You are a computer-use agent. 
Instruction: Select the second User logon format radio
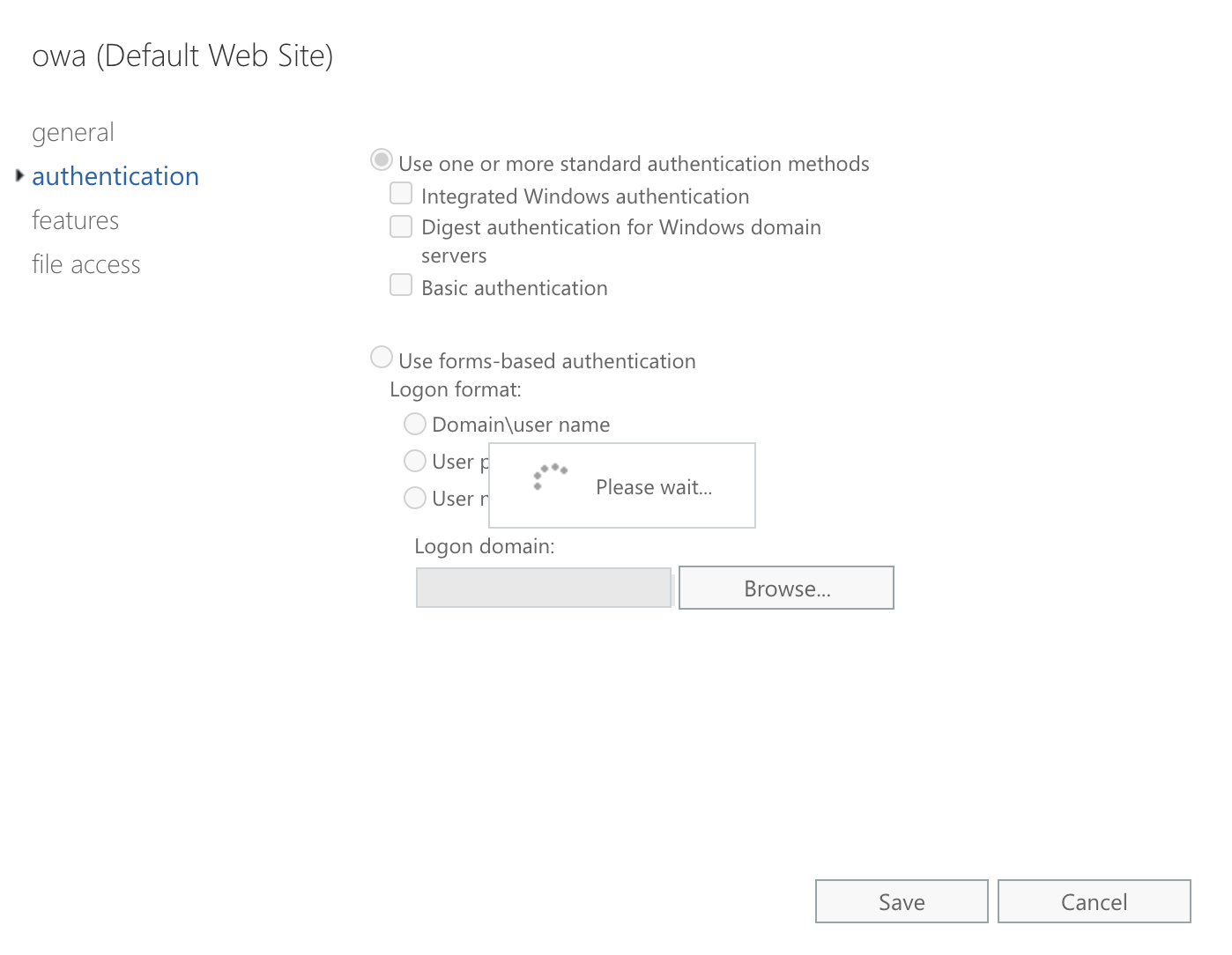[x=415, y=461]
